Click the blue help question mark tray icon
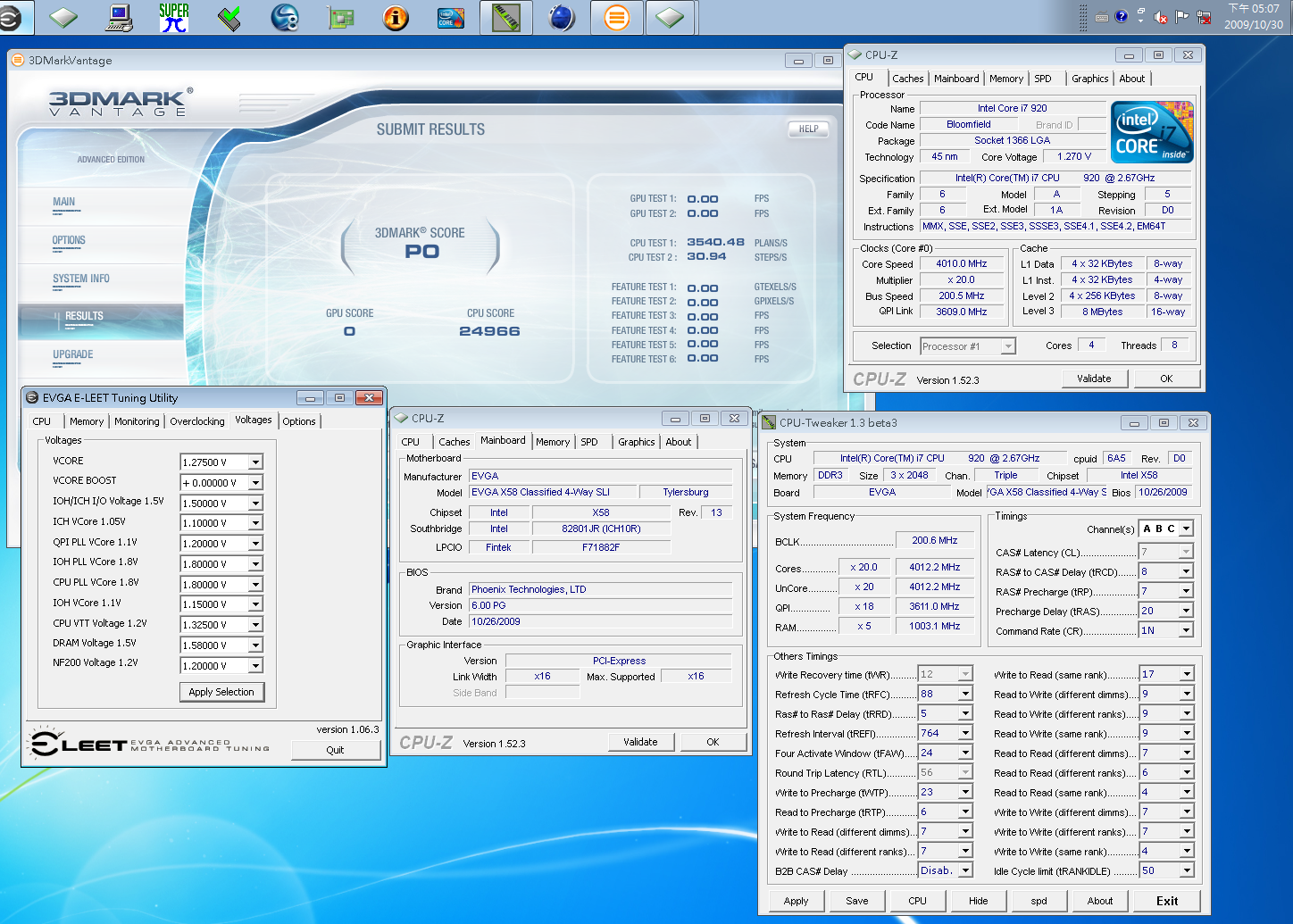The image size is (1293, 924). [x=1122, y=16]
